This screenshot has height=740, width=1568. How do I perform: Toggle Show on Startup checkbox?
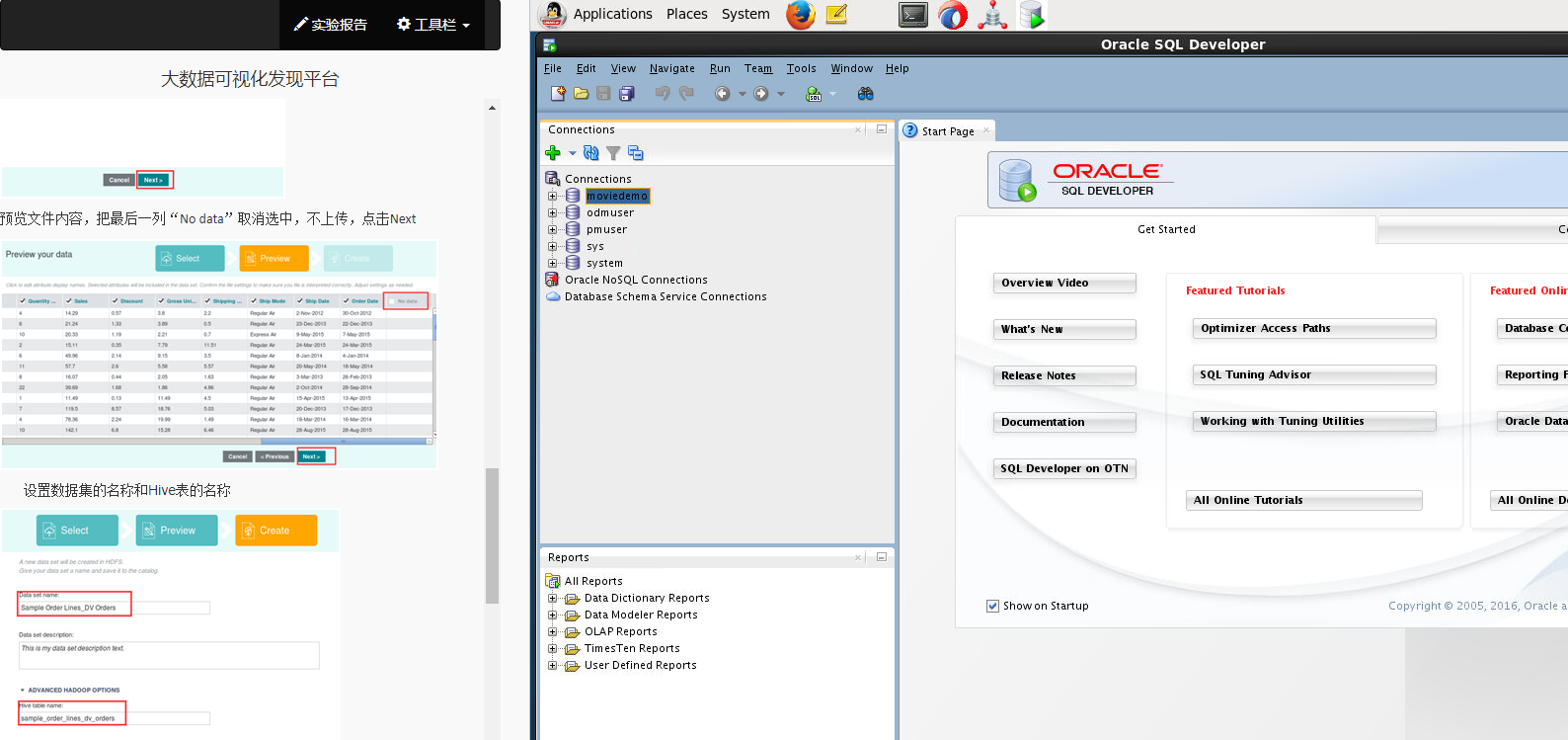coord(992,606)
